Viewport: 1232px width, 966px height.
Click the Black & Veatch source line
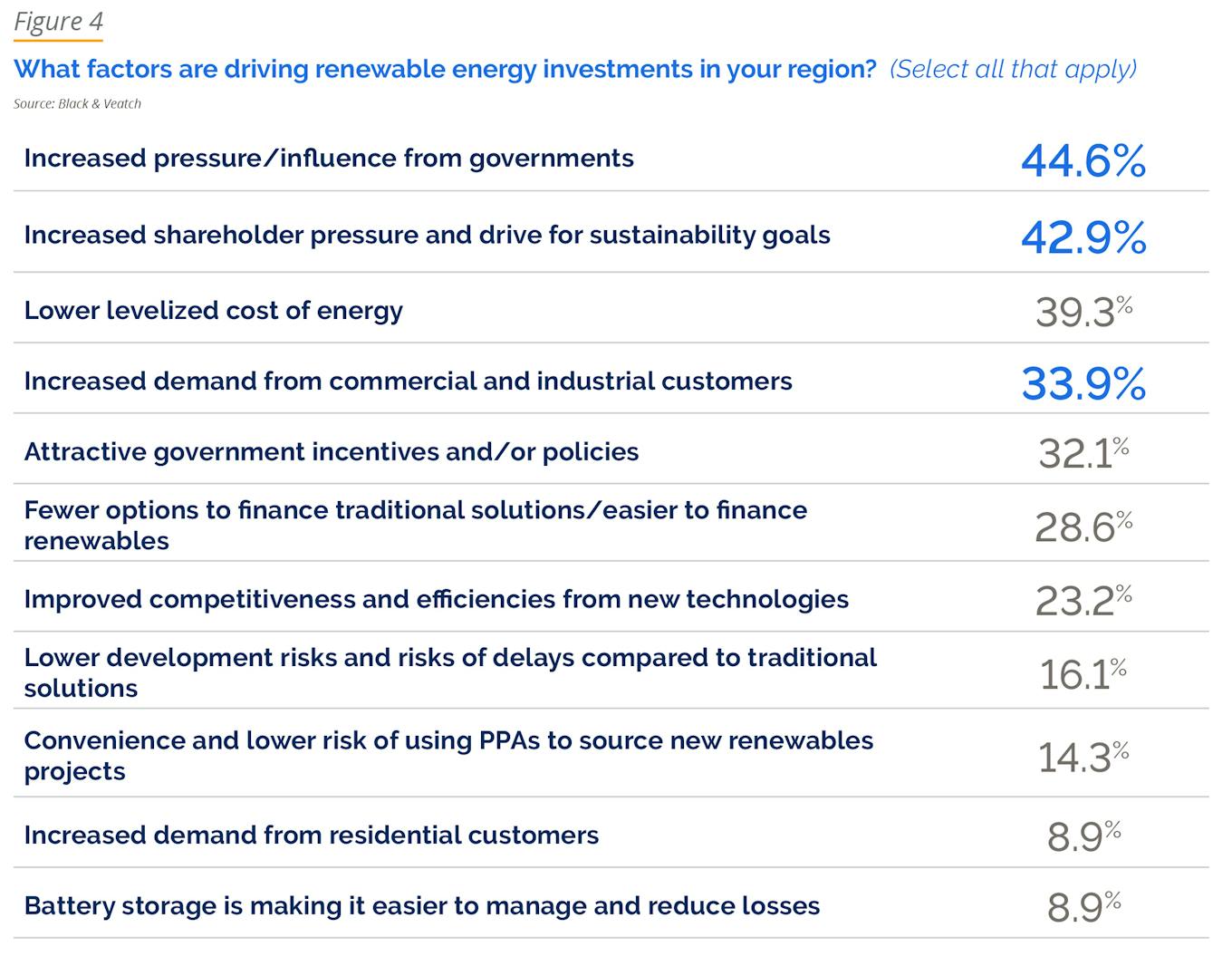coord(77,104)
